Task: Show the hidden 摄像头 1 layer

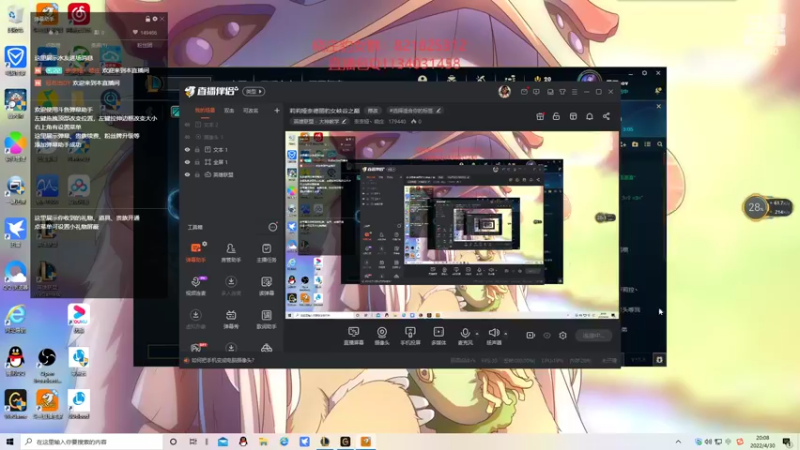Action: tap(187, 137)
